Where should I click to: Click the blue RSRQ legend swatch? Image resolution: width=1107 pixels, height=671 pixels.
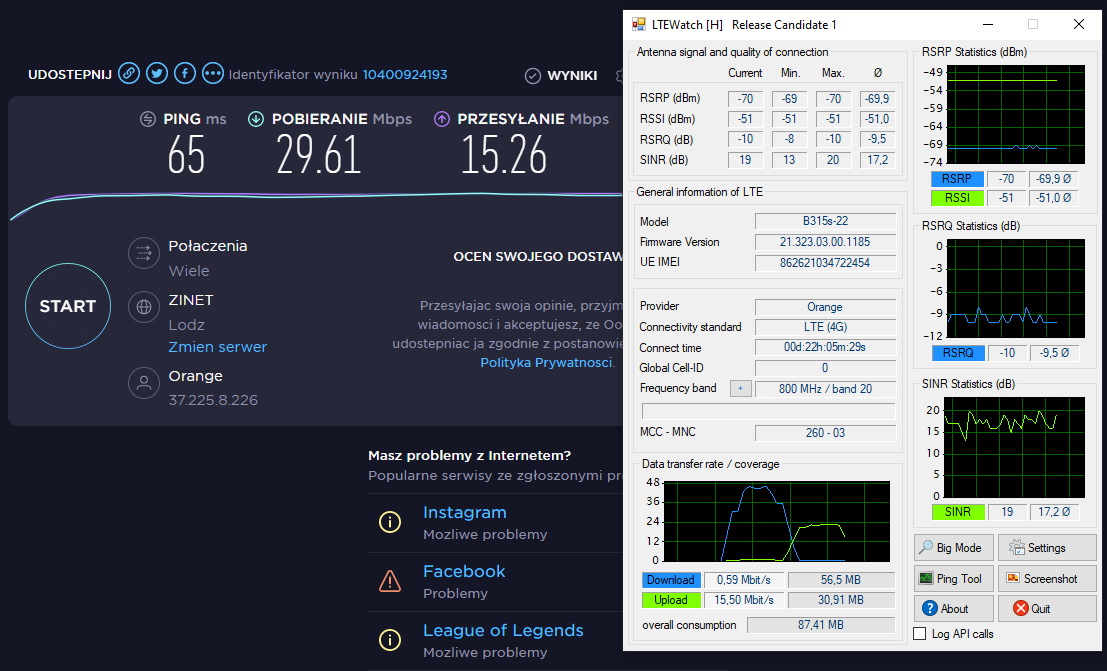point(957,352)
